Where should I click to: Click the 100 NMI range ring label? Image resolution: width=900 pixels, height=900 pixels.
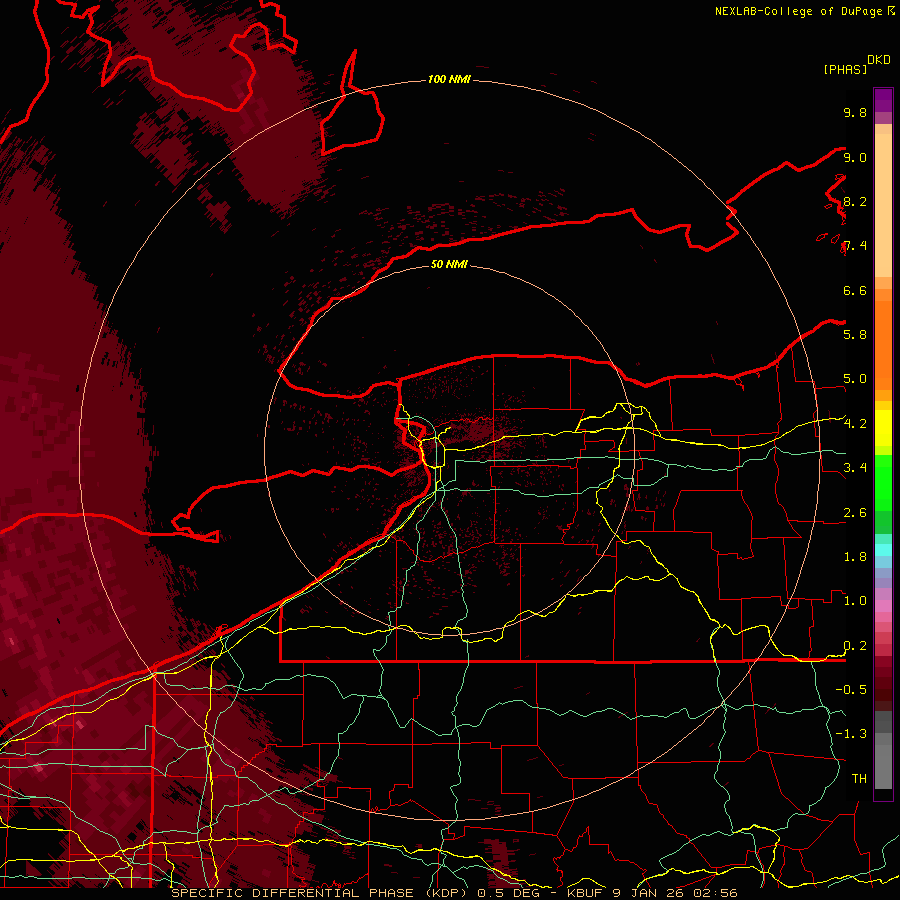coord(449,79)
